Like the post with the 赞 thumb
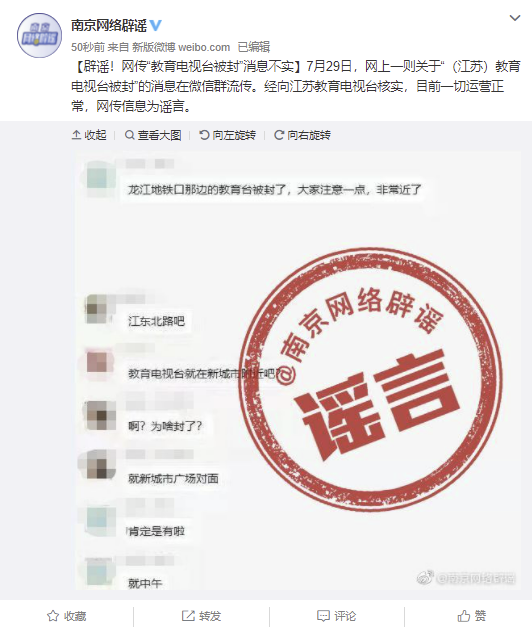Image resolution: width=532 pixels, height=631 pixels. (x=464, y=616)
